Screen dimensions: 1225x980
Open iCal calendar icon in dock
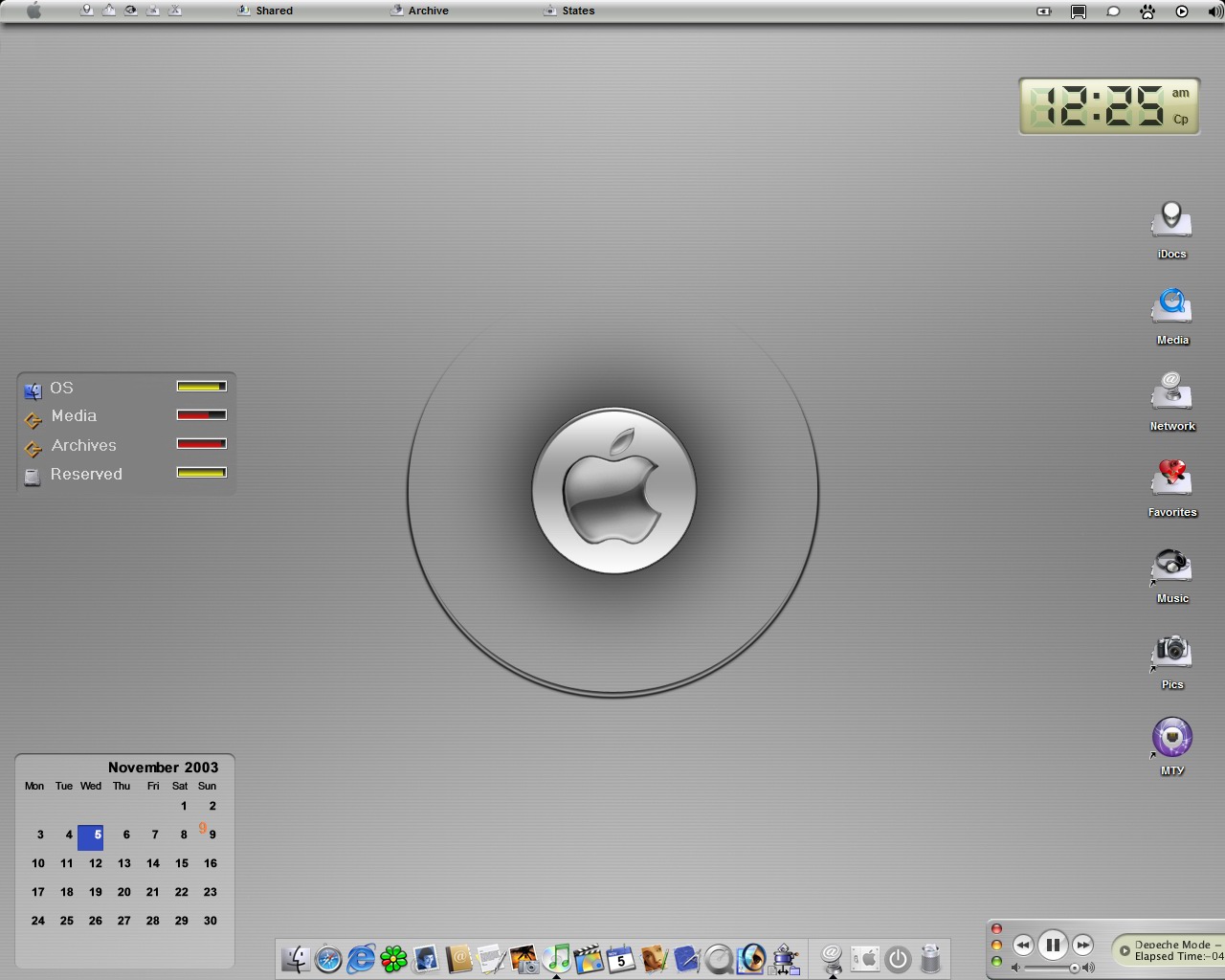coord(621,958)
